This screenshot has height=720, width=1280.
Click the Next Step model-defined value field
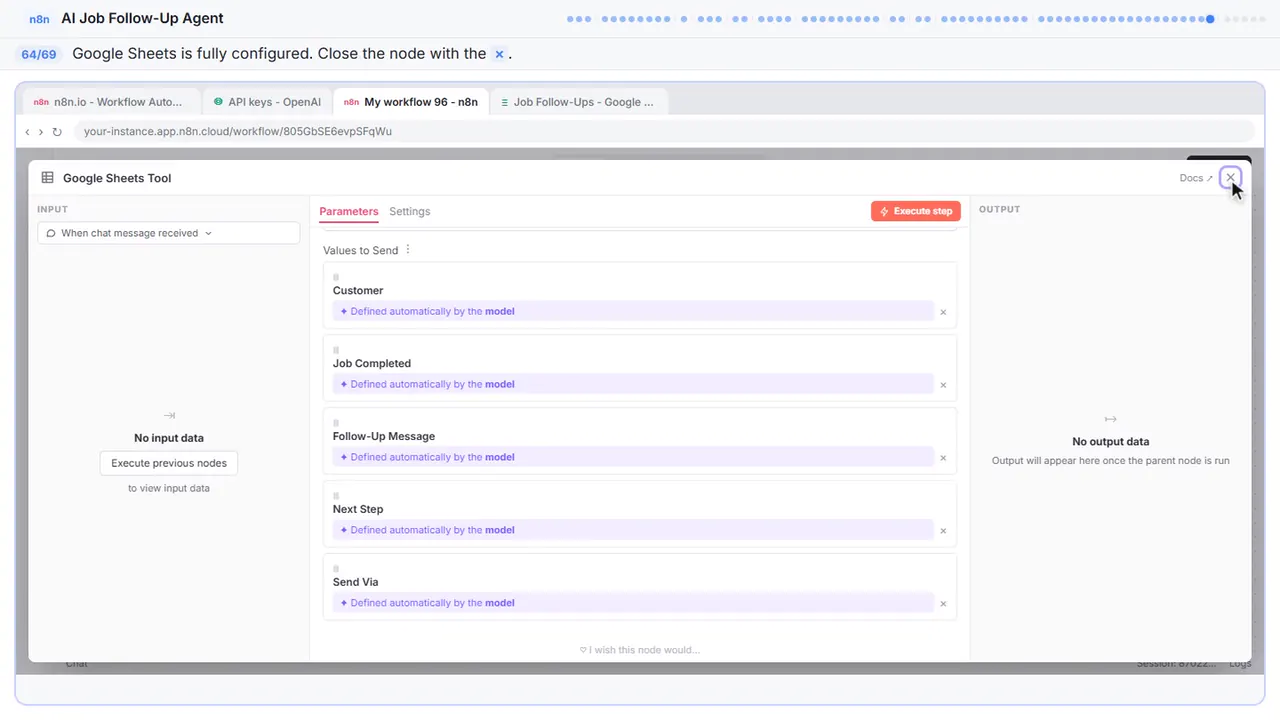633,530
